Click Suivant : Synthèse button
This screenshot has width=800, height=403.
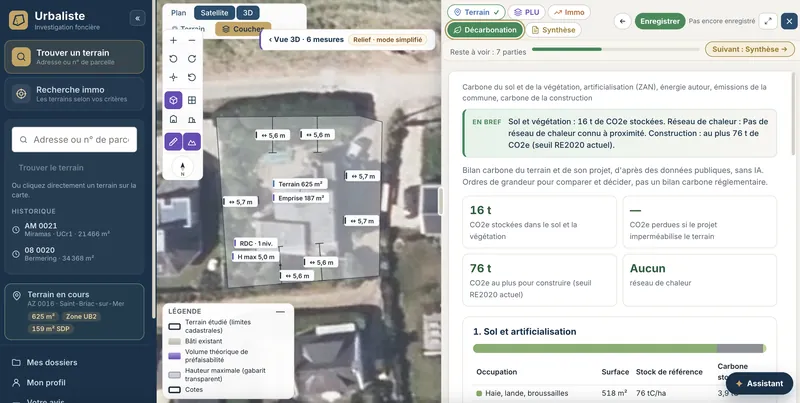pos(749,49)
